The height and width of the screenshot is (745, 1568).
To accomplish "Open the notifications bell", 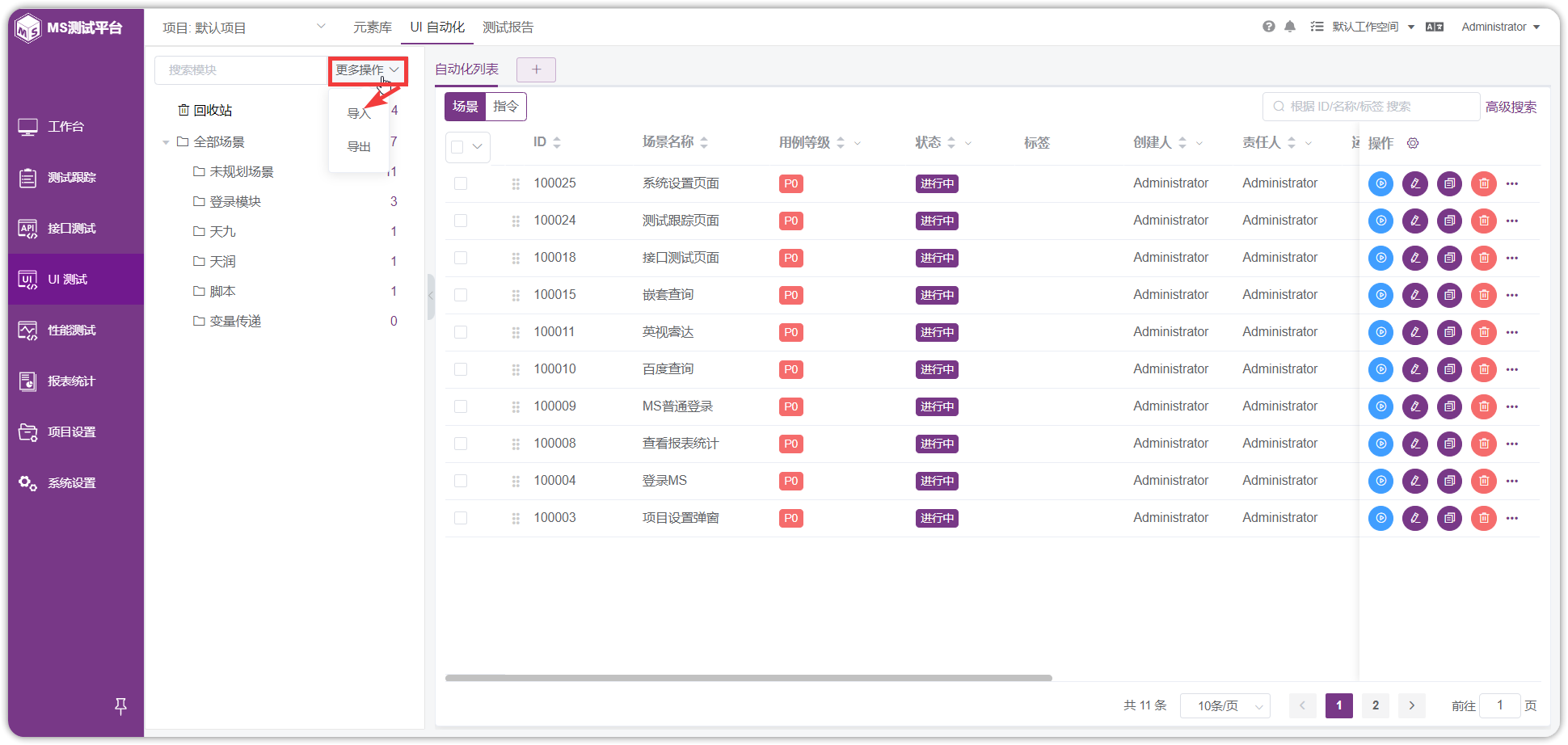I will (1290, 27).
